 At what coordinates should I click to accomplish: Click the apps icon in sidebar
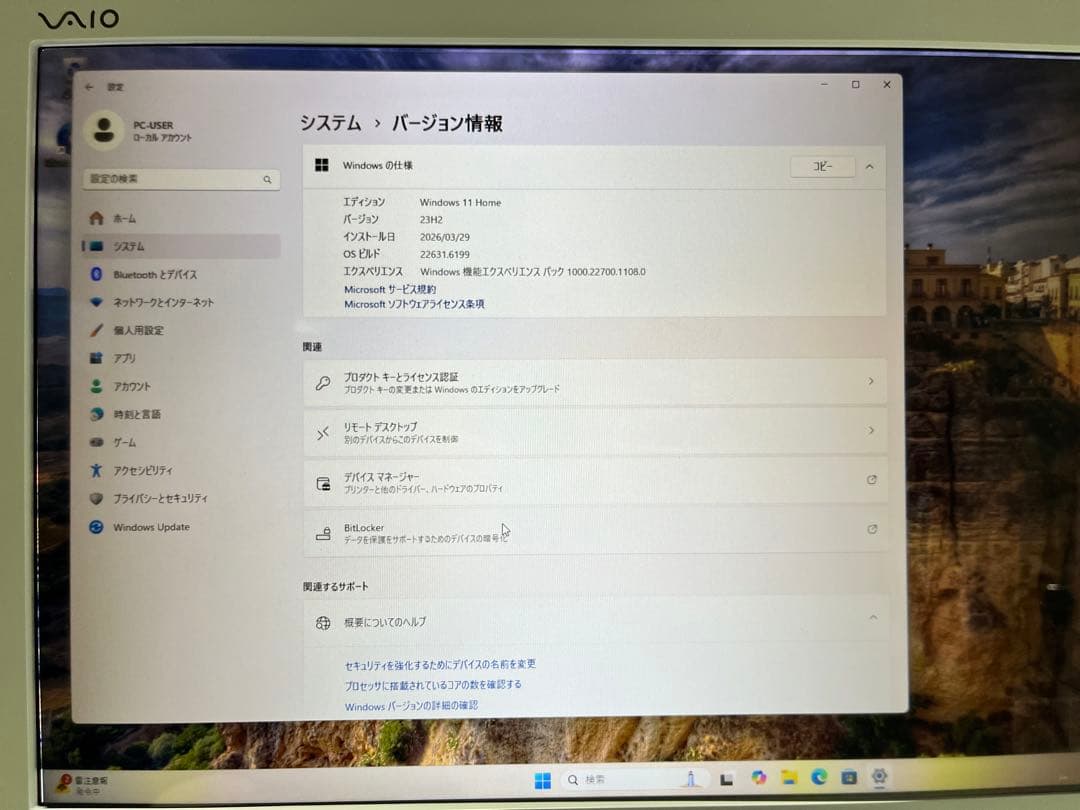point(96,358)
